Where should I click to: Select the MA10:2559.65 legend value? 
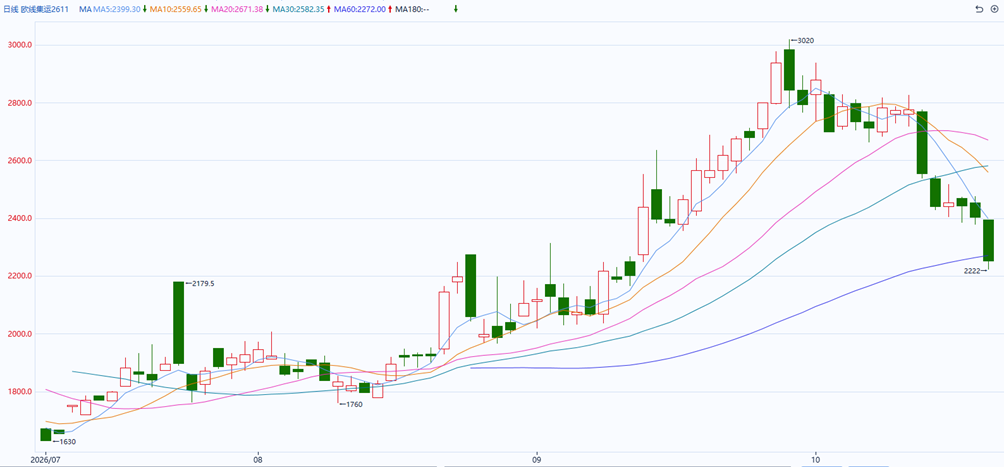point(175,9)
